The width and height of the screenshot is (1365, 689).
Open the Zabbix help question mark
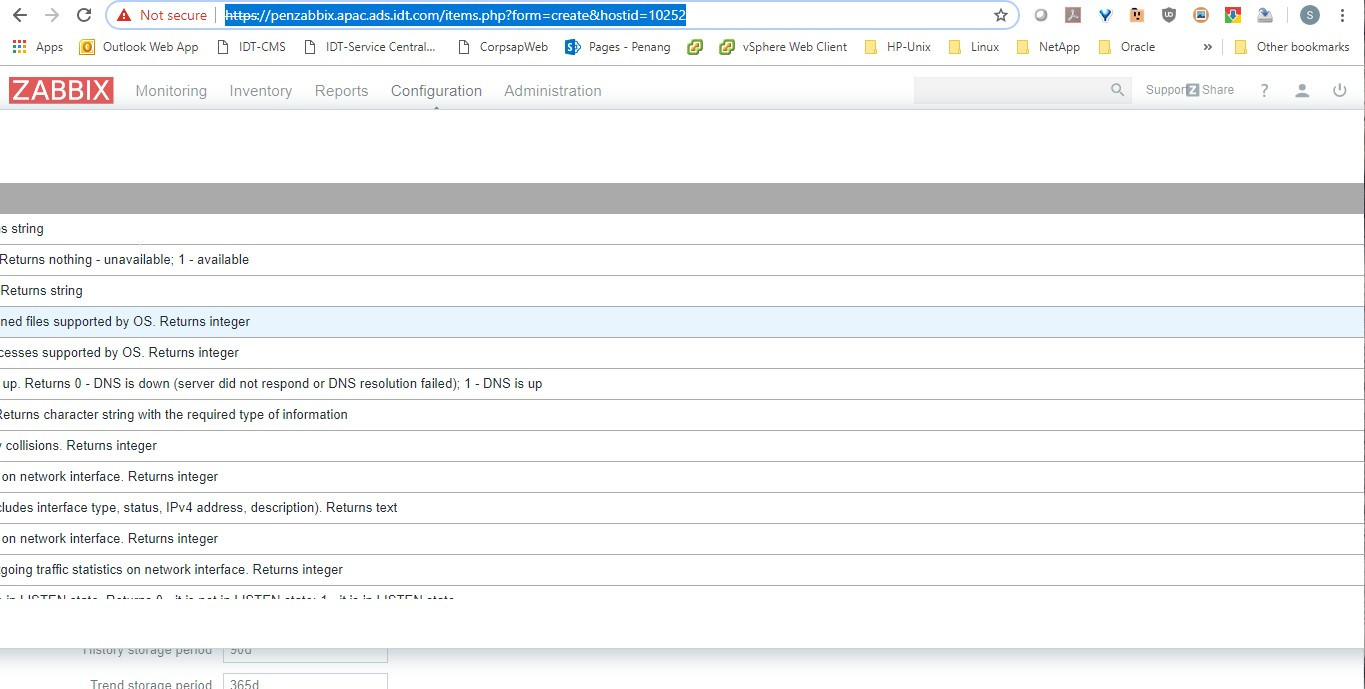(1264, 90)
